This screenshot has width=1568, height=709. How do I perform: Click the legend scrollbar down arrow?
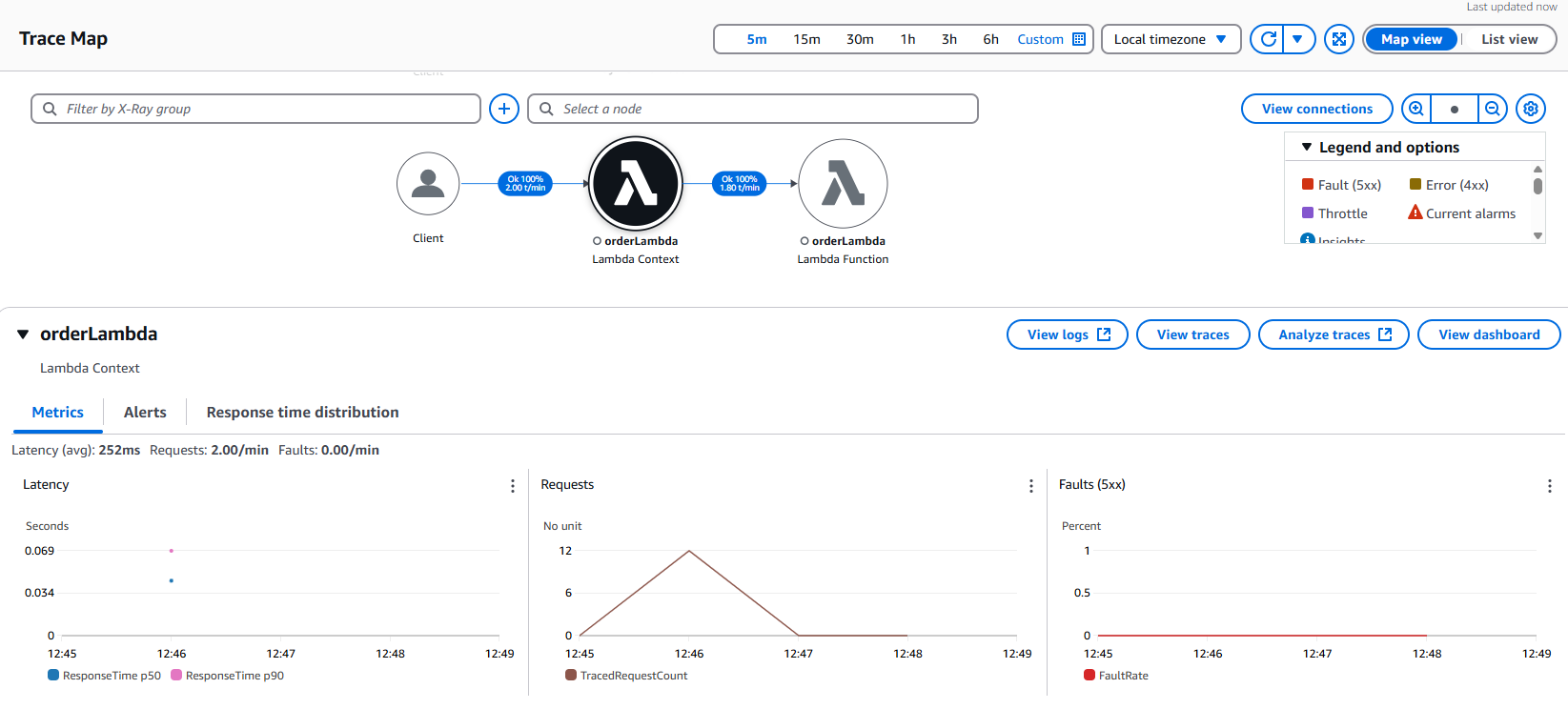[x=1537, y=235]
